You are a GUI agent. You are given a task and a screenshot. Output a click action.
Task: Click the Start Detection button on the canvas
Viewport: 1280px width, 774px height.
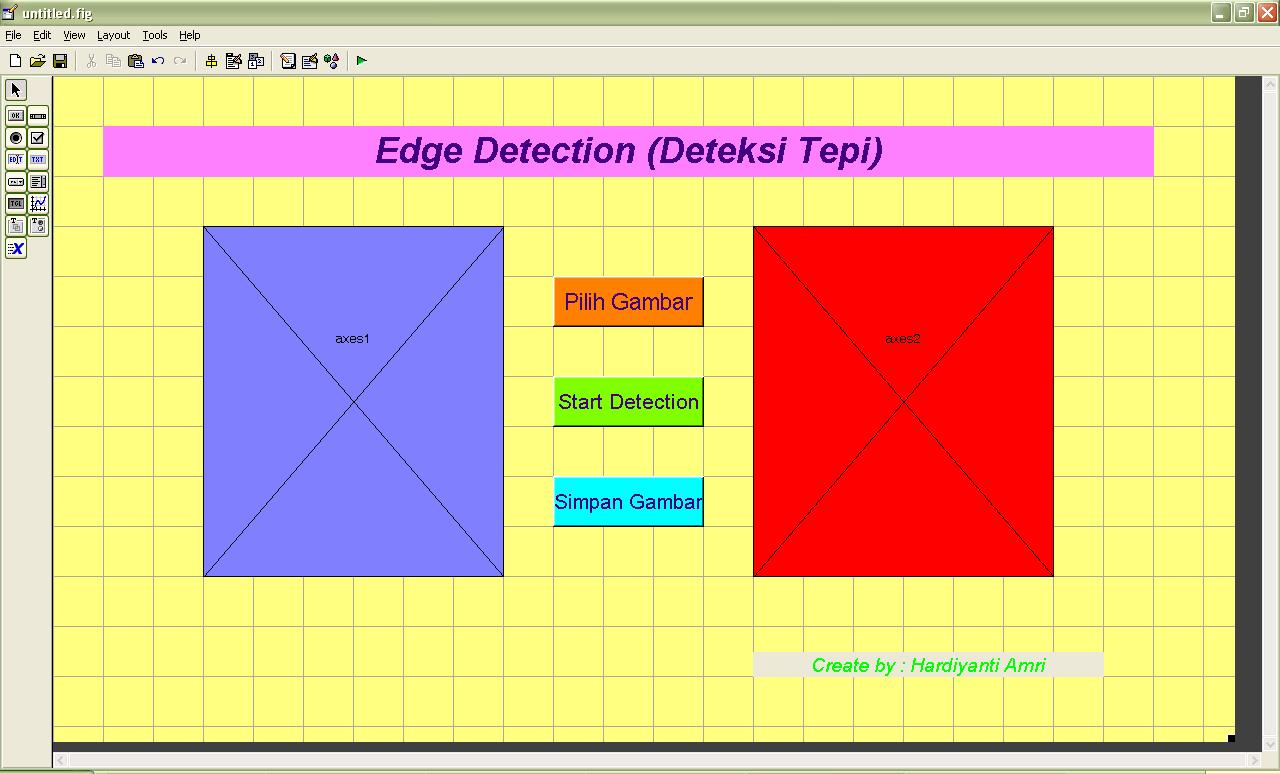[628, 401]
